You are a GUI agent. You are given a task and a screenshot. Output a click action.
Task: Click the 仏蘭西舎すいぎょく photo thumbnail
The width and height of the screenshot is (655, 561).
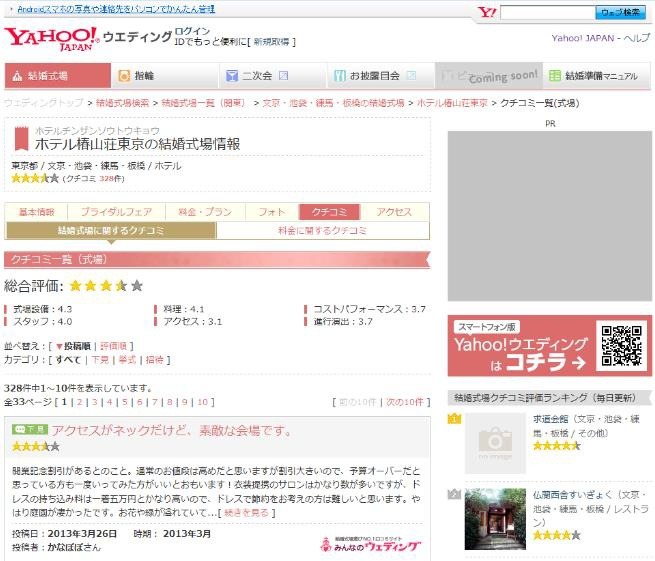click(495, 519)
